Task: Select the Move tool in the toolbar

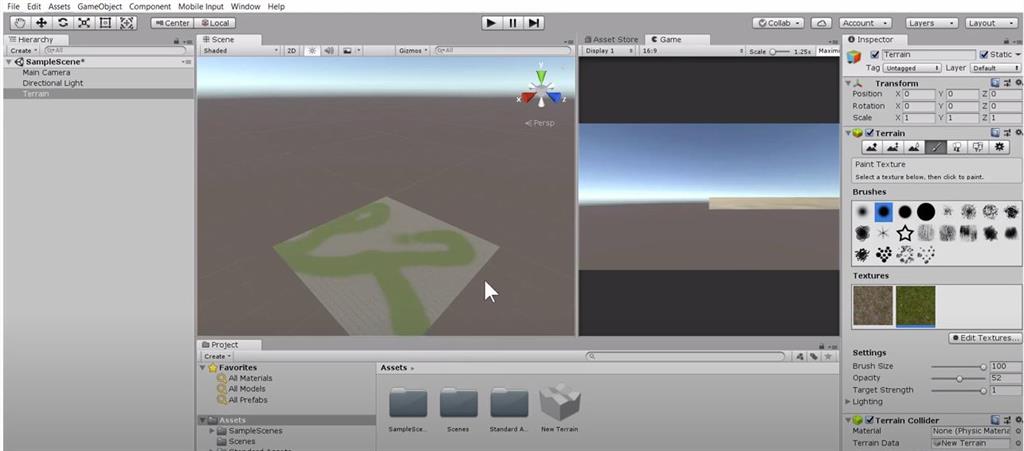Action: coord(41,23)
